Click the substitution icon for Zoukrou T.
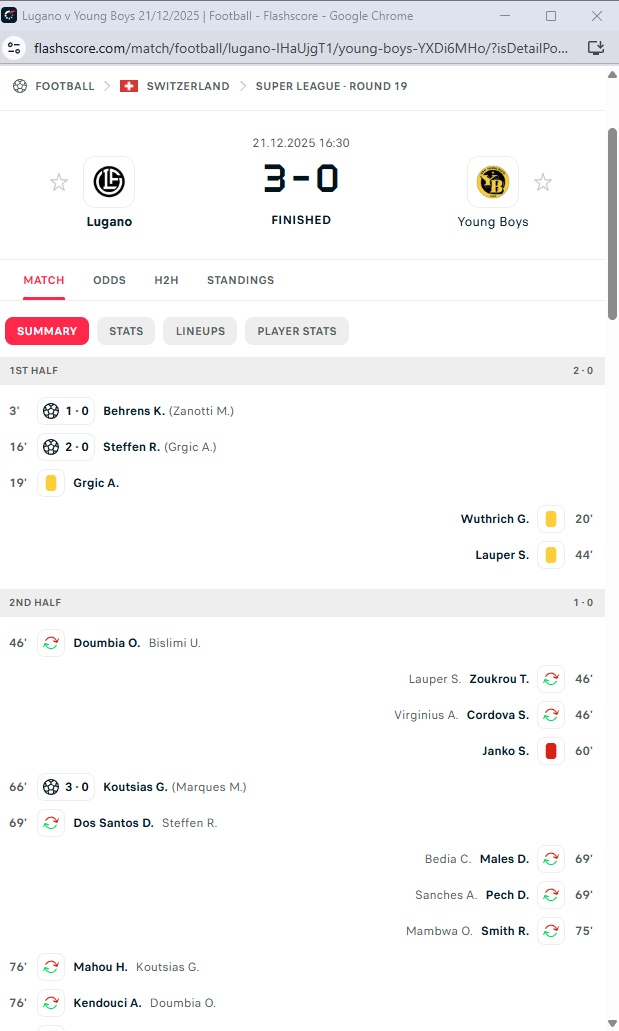 click(551, 679)
